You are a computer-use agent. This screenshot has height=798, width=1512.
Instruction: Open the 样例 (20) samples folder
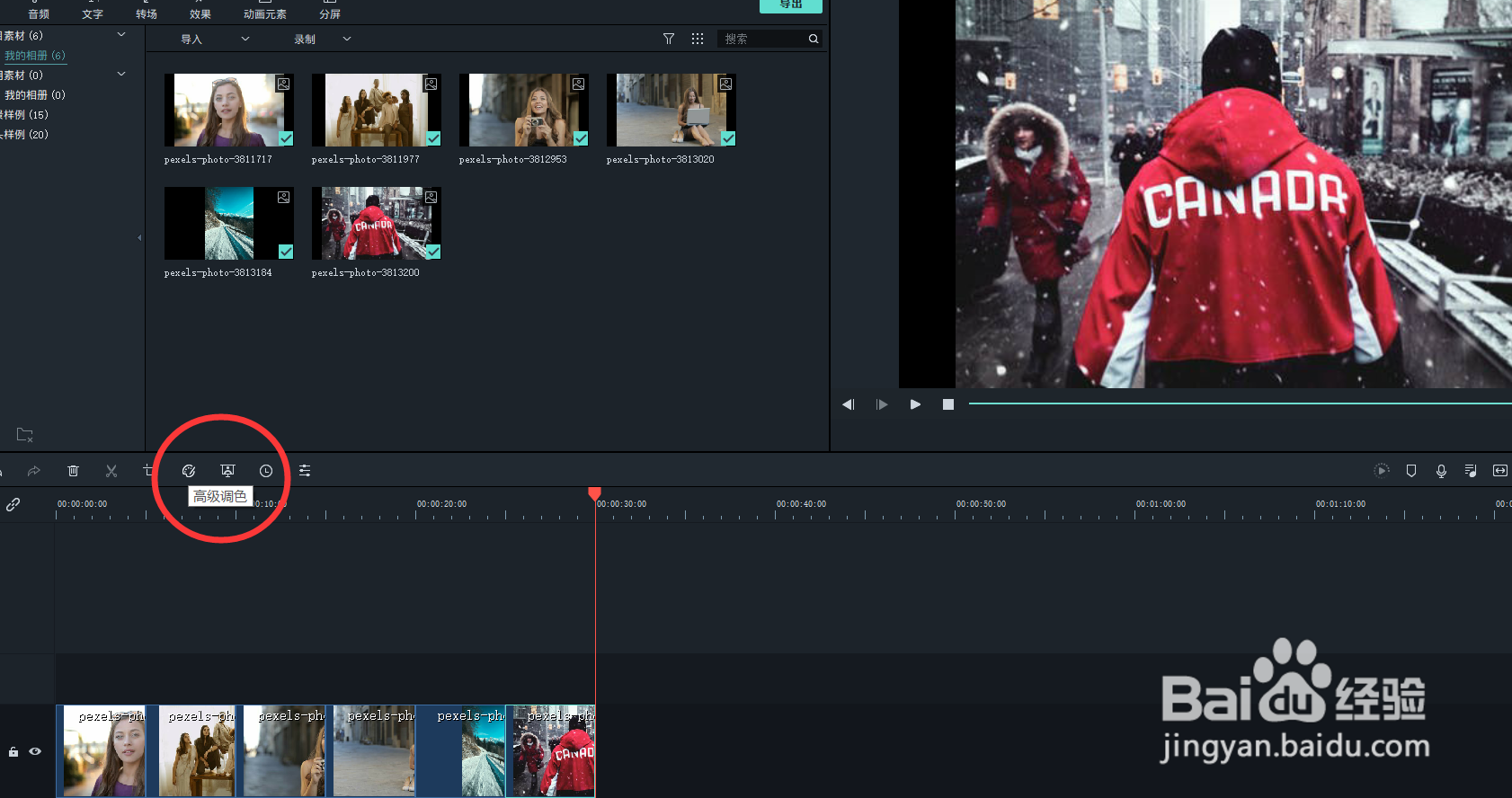(24, 135)
